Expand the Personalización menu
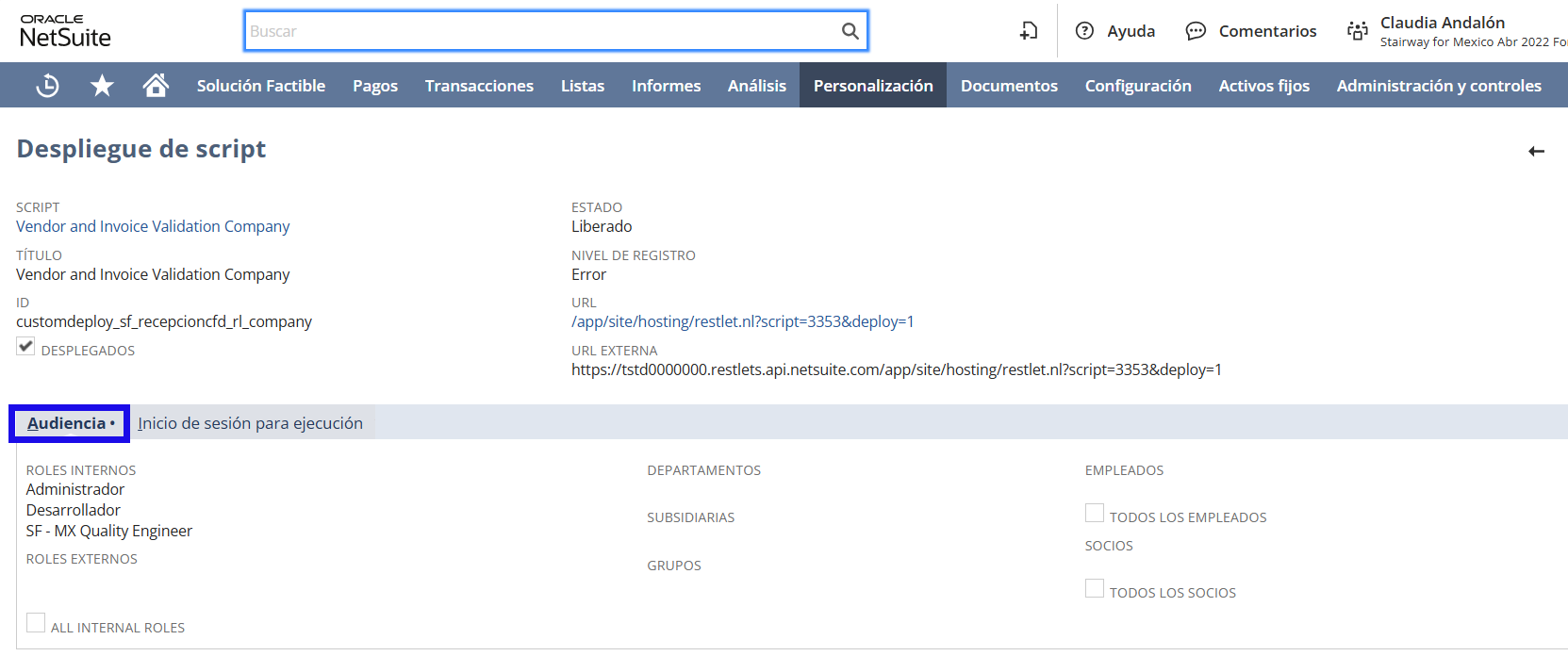 [x=873, y=86]
